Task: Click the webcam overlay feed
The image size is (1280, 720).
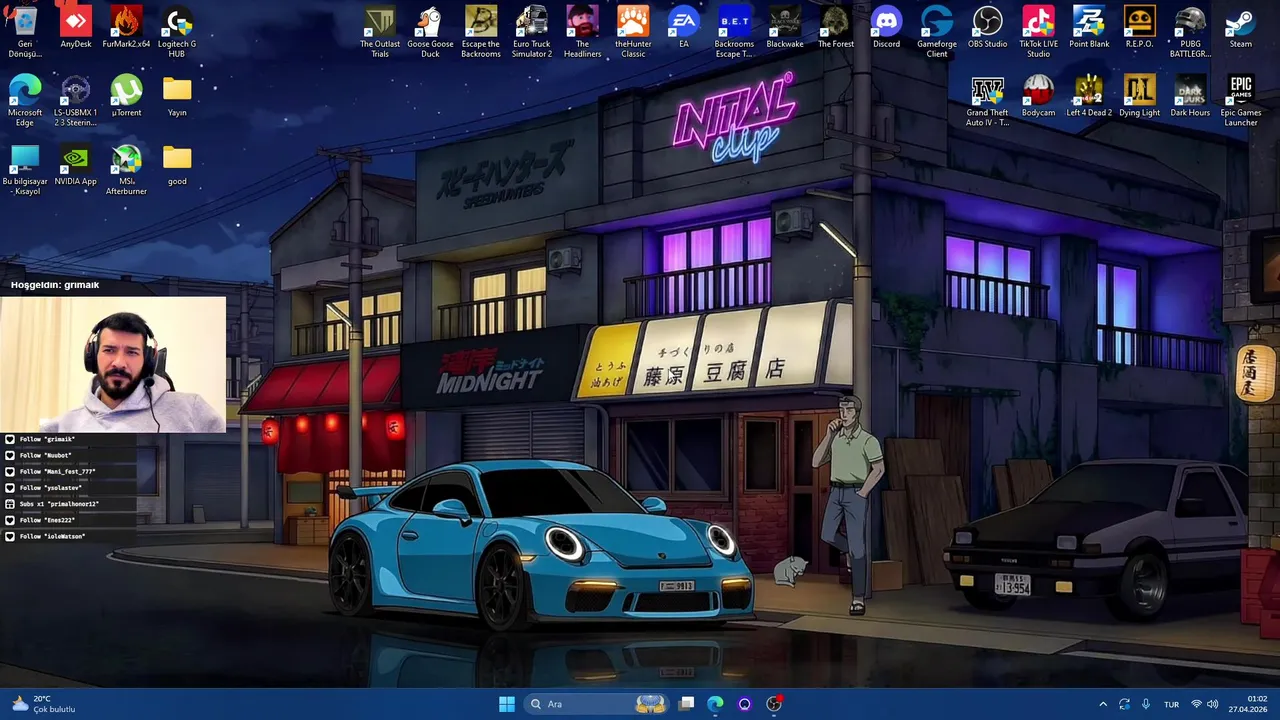Action: click(x=113, y=364)
